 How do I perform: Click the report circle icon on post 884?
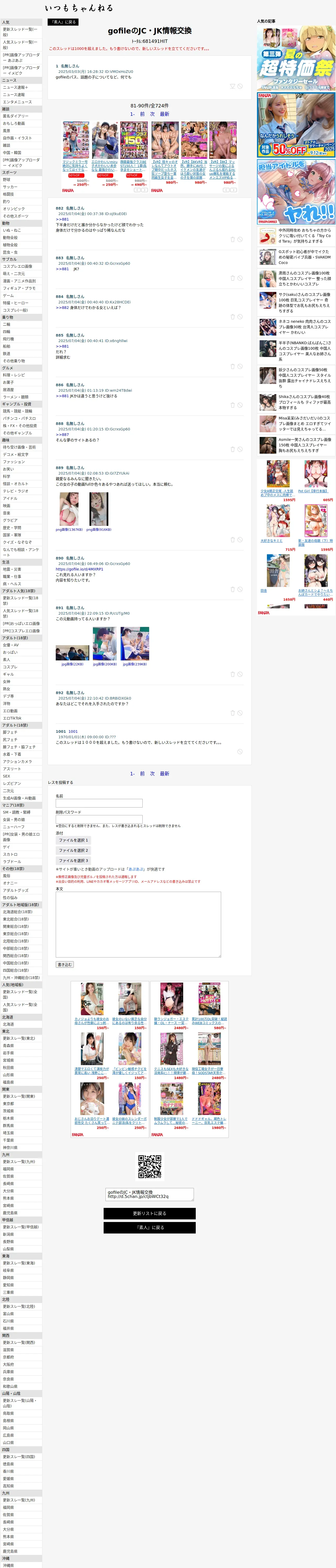pyautogui.click(x=240, y=316)
